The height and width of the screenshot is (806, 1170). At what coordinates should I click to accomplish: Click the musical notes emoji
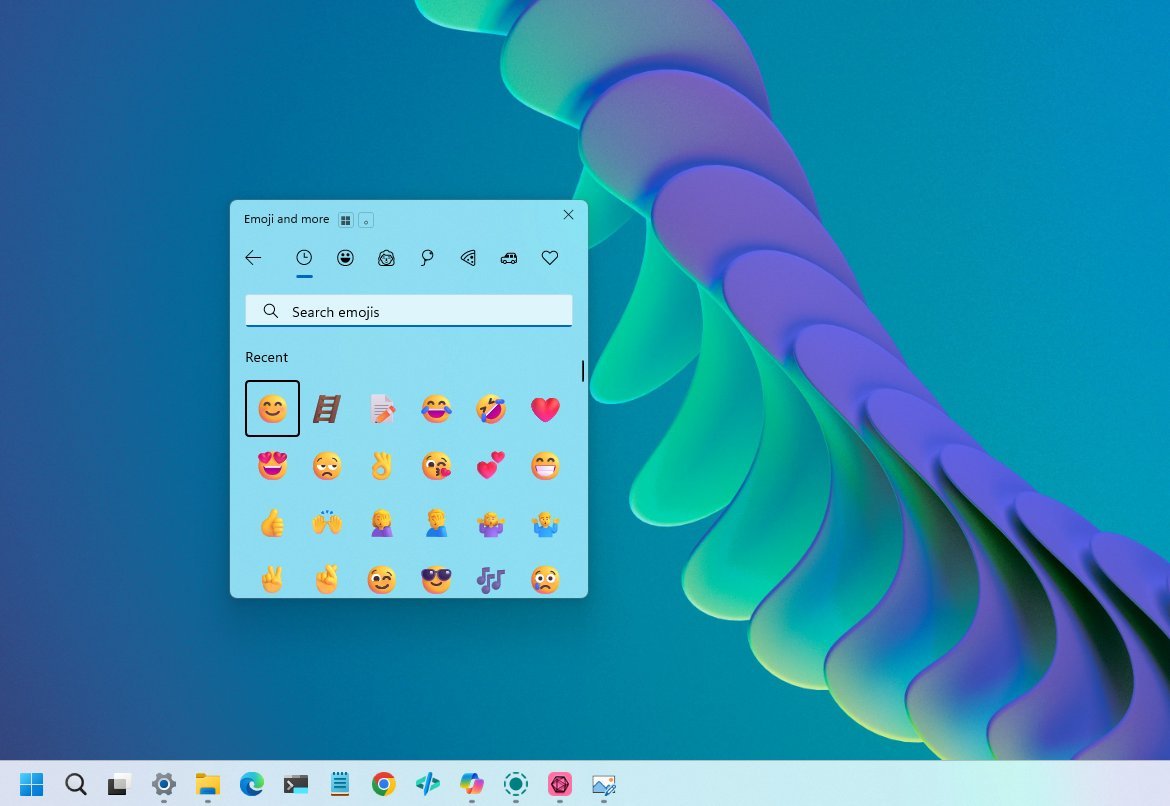(490, 579)
